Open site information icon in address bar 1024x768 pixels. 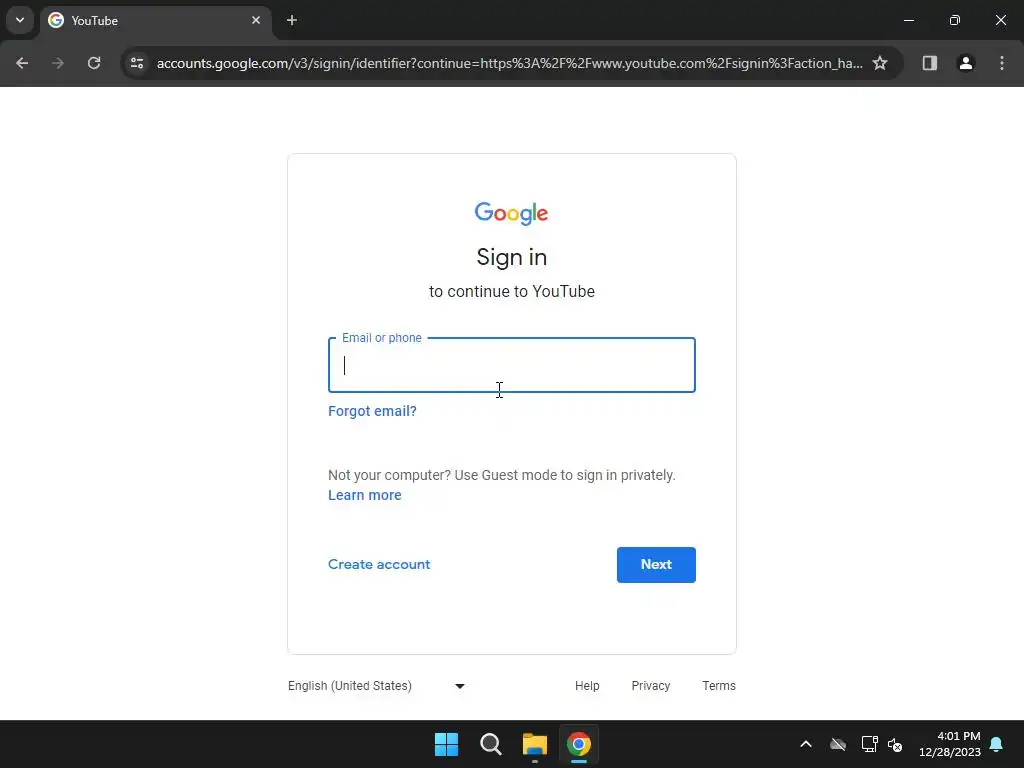tap(137, 63)
